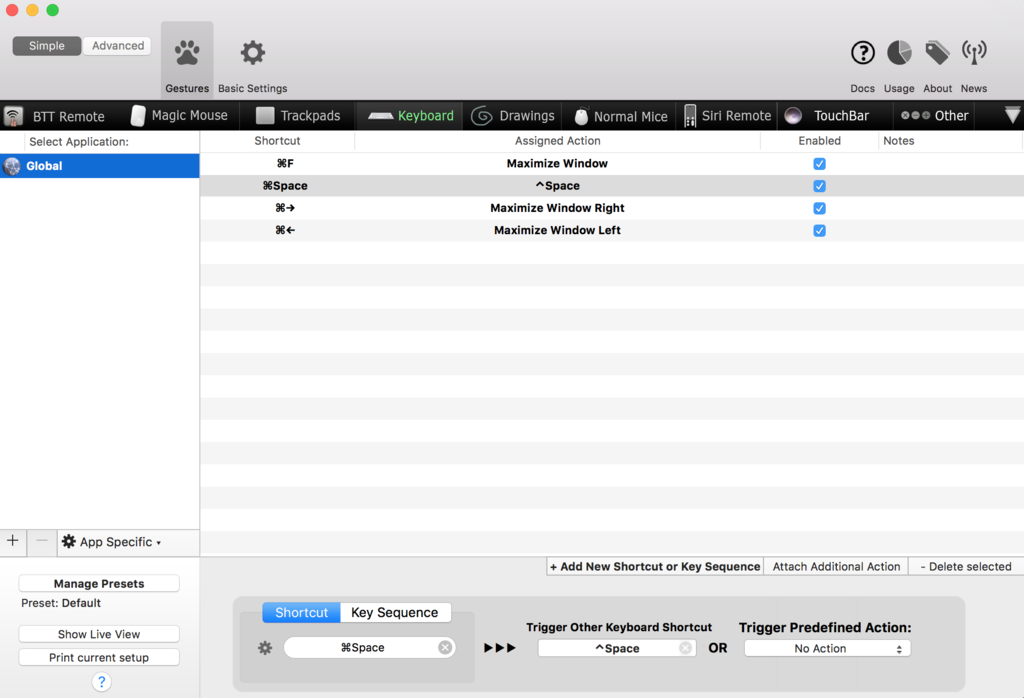Click the Siri Remote device icon
Image resolution: width=1024 pixels, height=698 pixels.
(690, 116)
